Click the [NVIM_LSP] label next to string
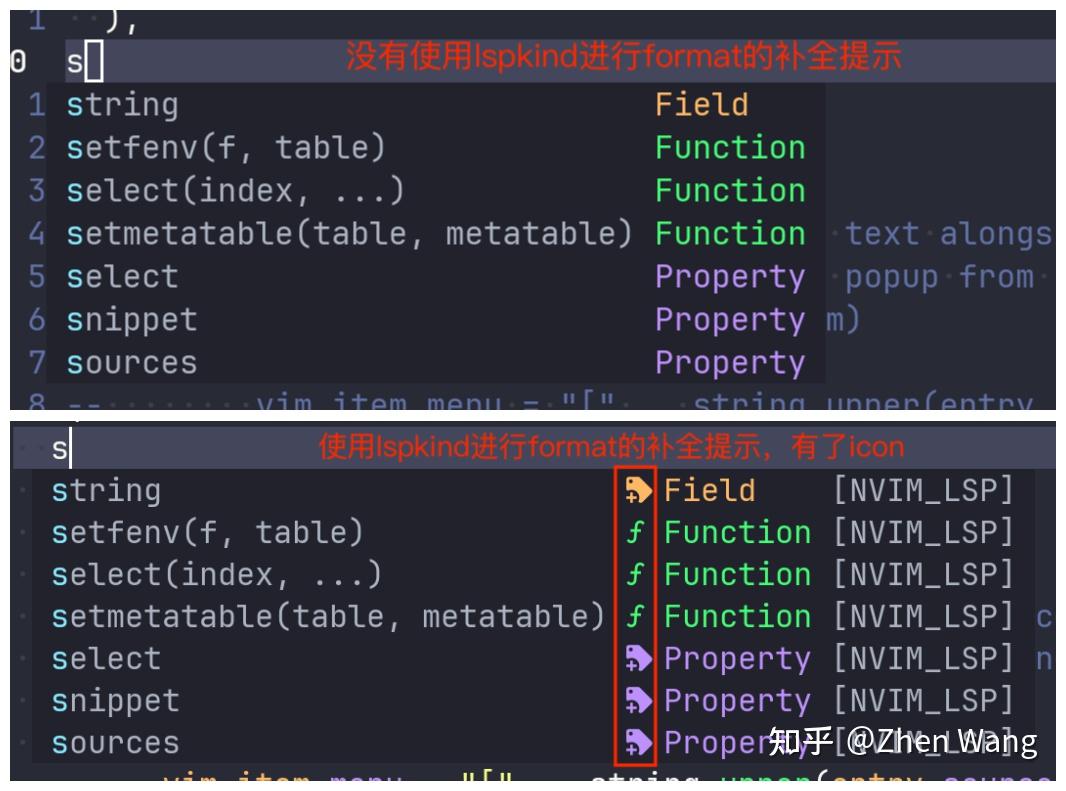Viewport: 1066px width, 791px height. click(925, 490)
